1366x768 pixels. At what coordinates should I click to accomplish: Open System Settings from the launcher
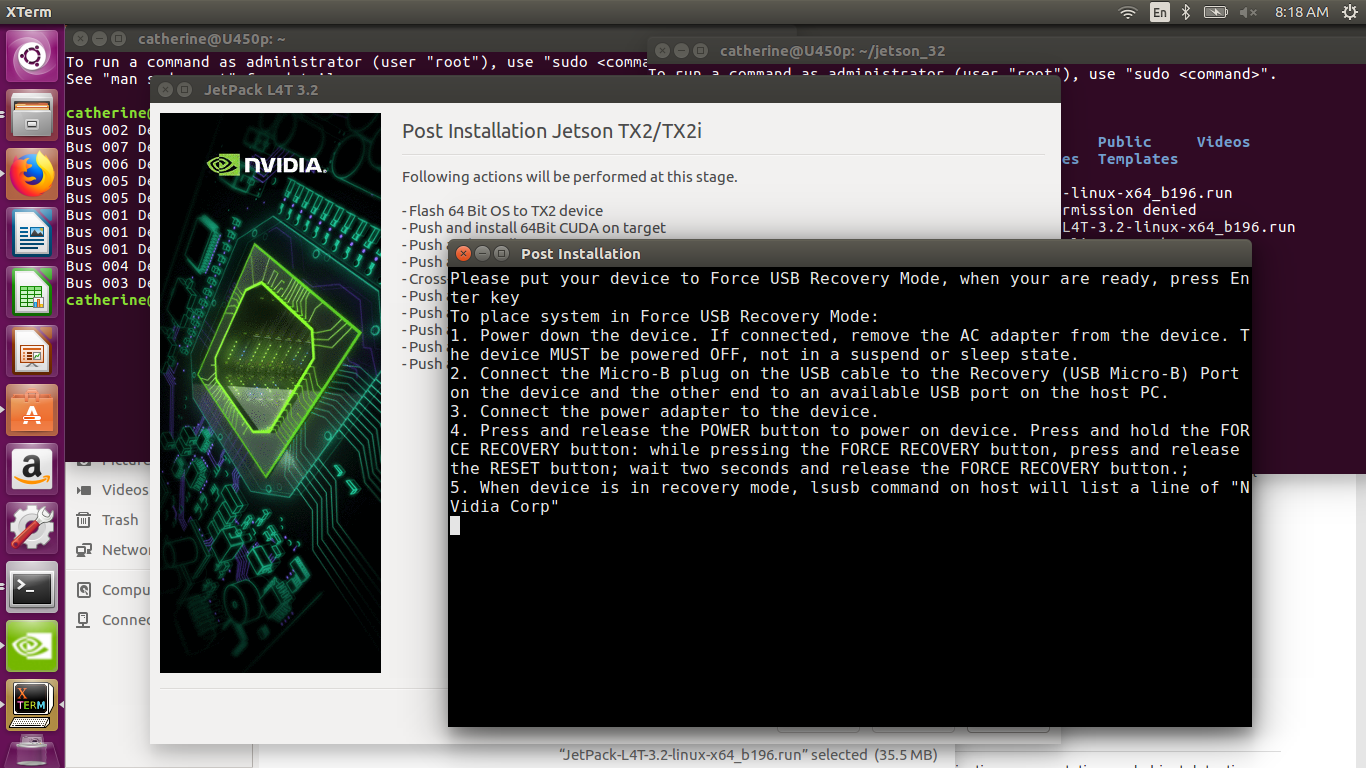pyautogui.click(x=33, y=528)
